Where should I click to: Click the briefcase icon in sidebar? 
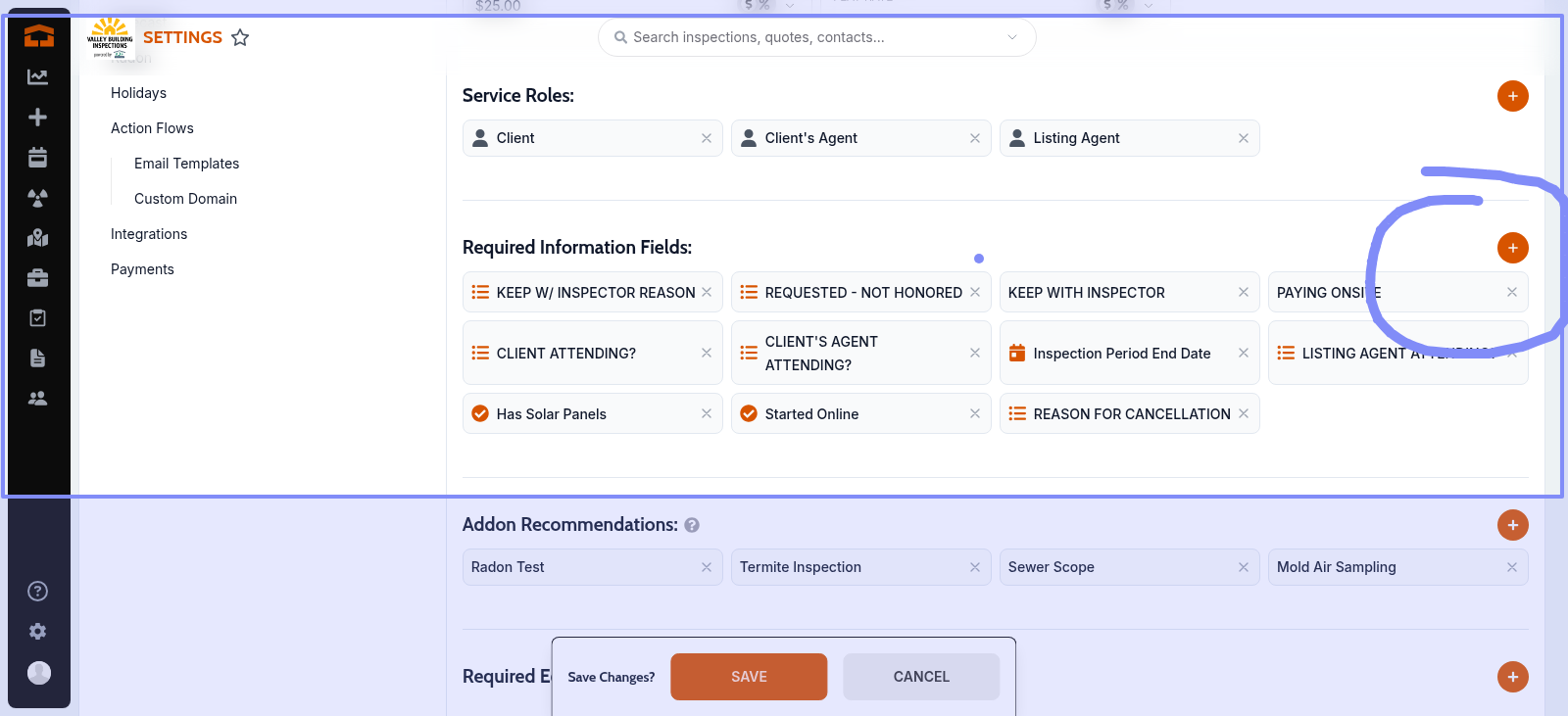coord(37,278)
